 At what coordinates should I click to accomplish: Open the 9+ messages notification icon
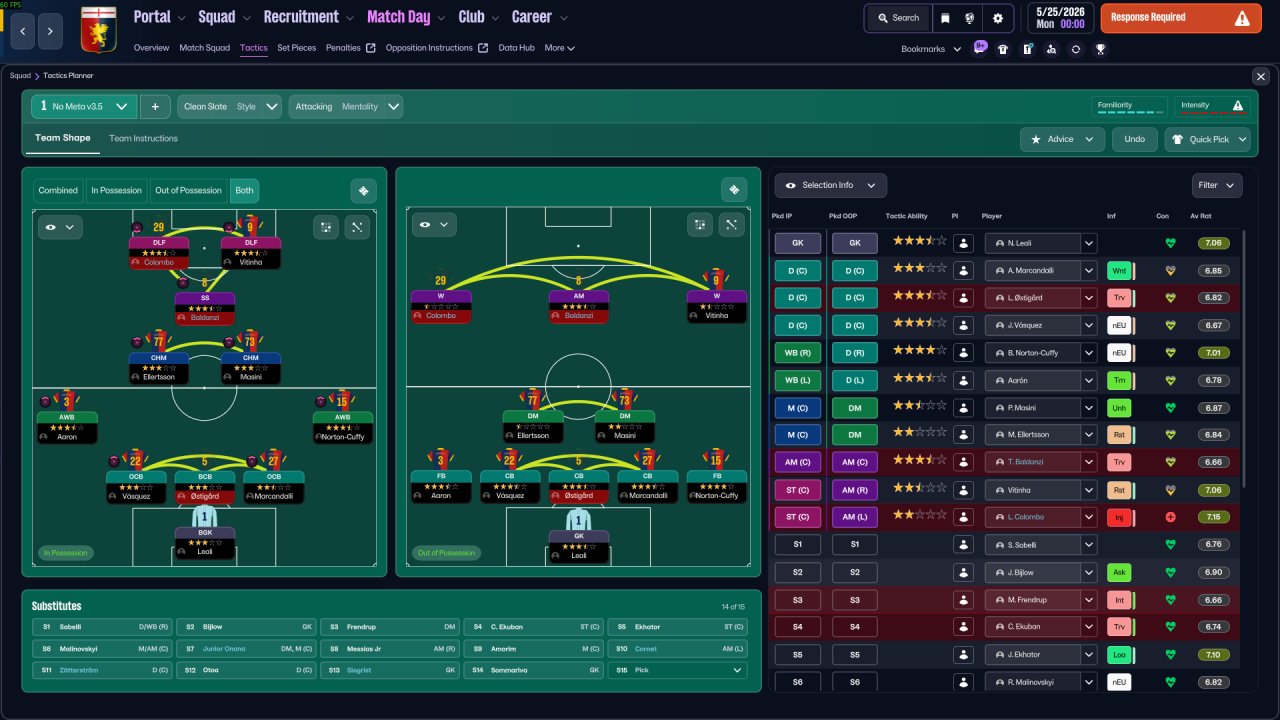pyautogui.click(x=980, y=48)
